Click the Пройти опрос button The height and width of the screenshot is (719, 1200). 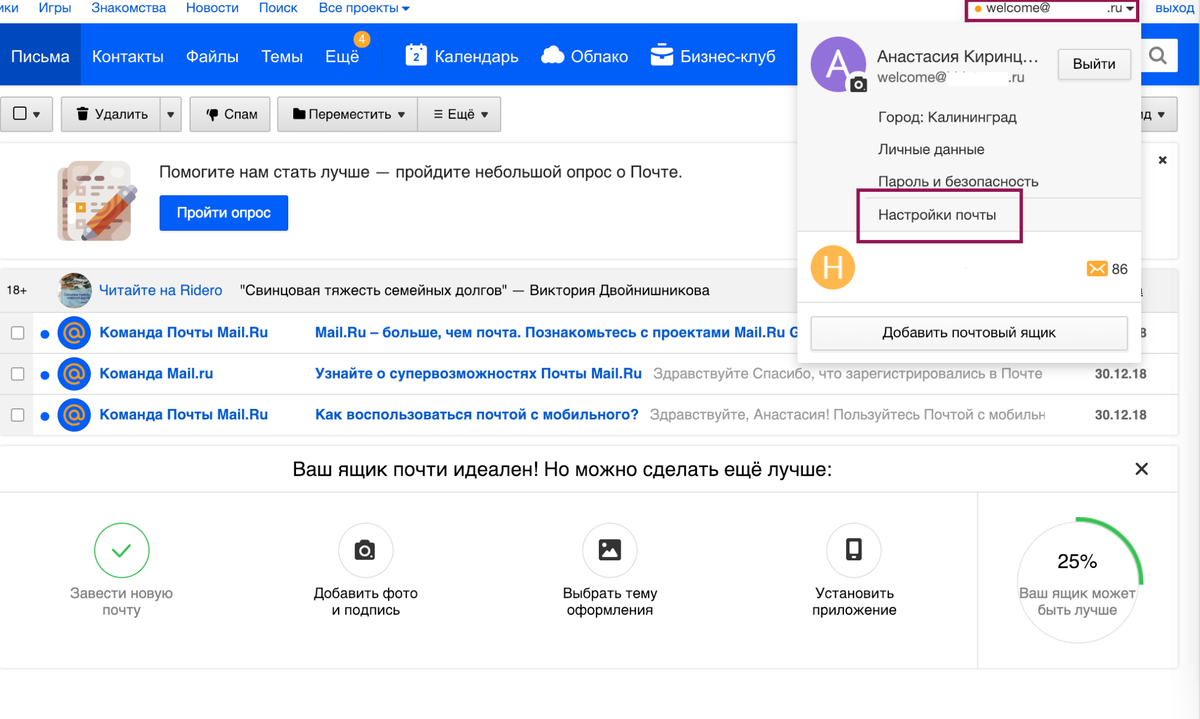(224, 213)
